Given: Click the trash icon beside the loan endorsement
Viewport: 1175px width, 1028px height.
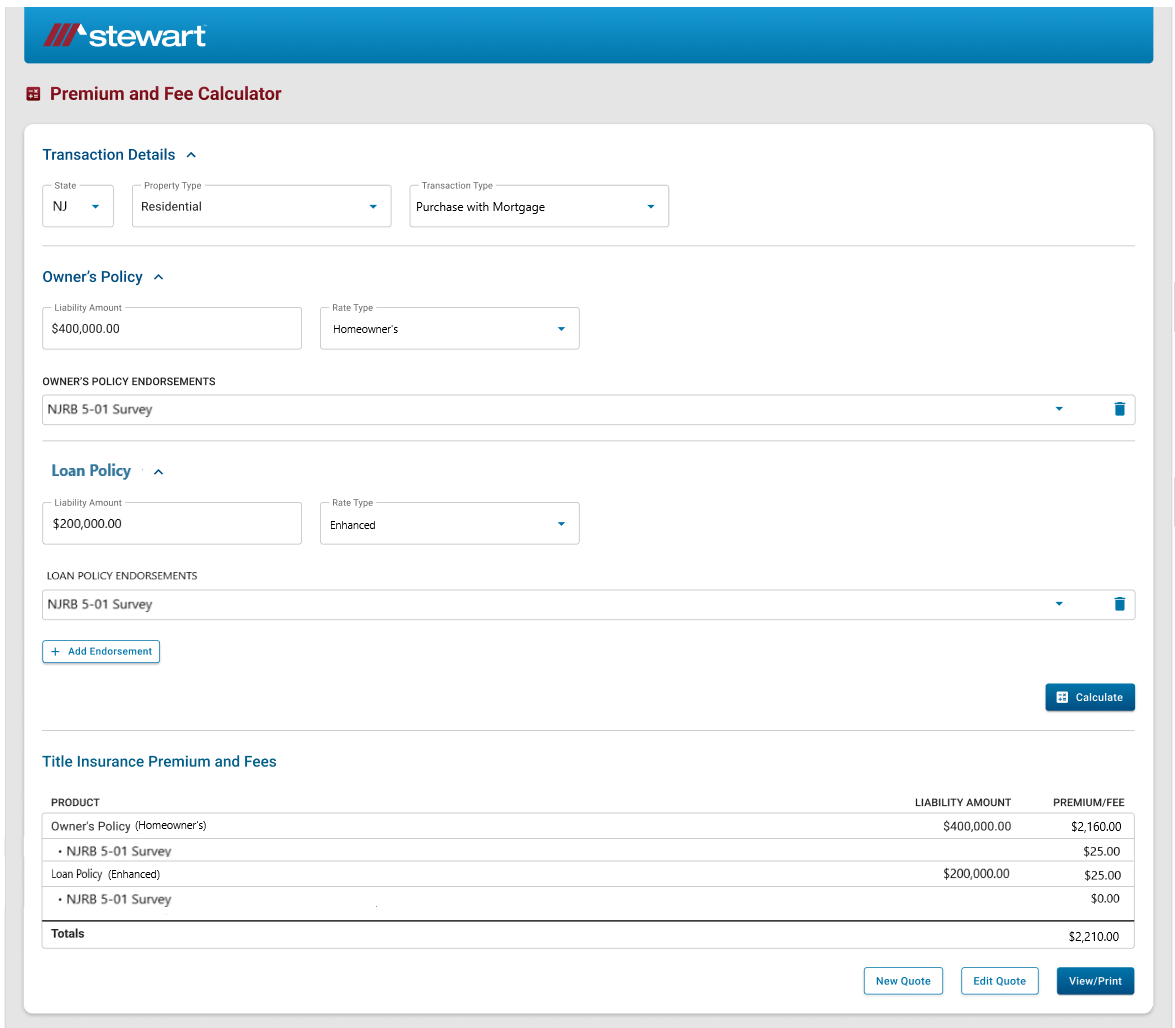Looking at the screenshot, I should 1120,604.
